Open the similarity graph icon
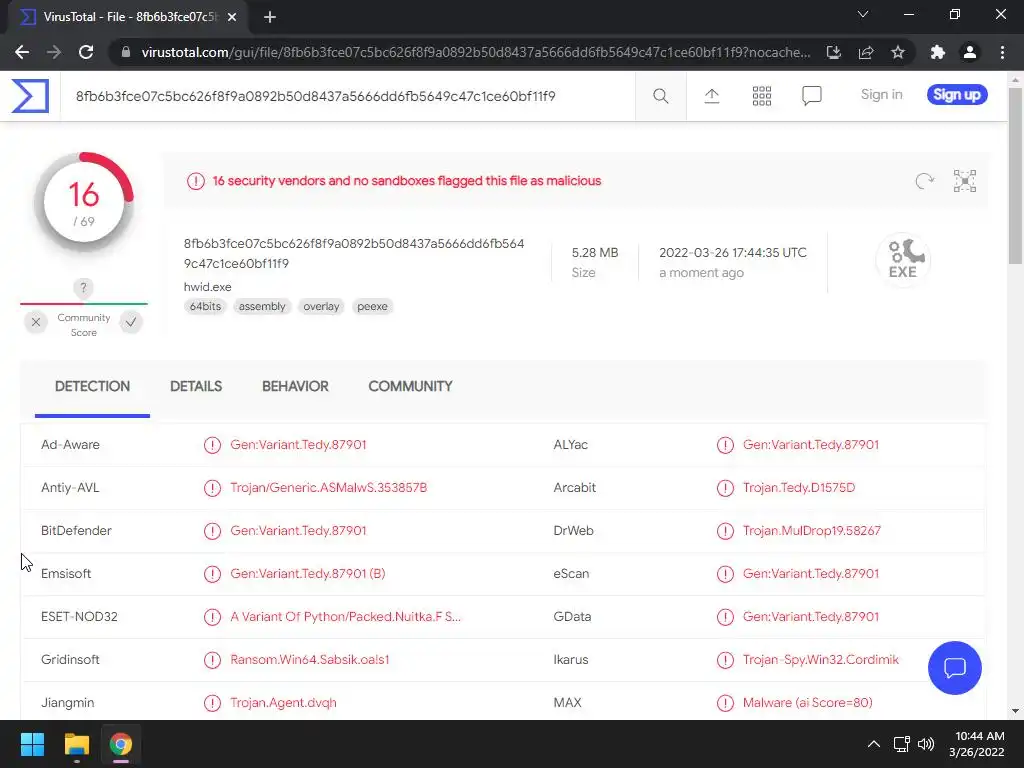Image resolution: width=1024 pixels, height=768 pixels. pyautogui.click(x=965, y=181)
